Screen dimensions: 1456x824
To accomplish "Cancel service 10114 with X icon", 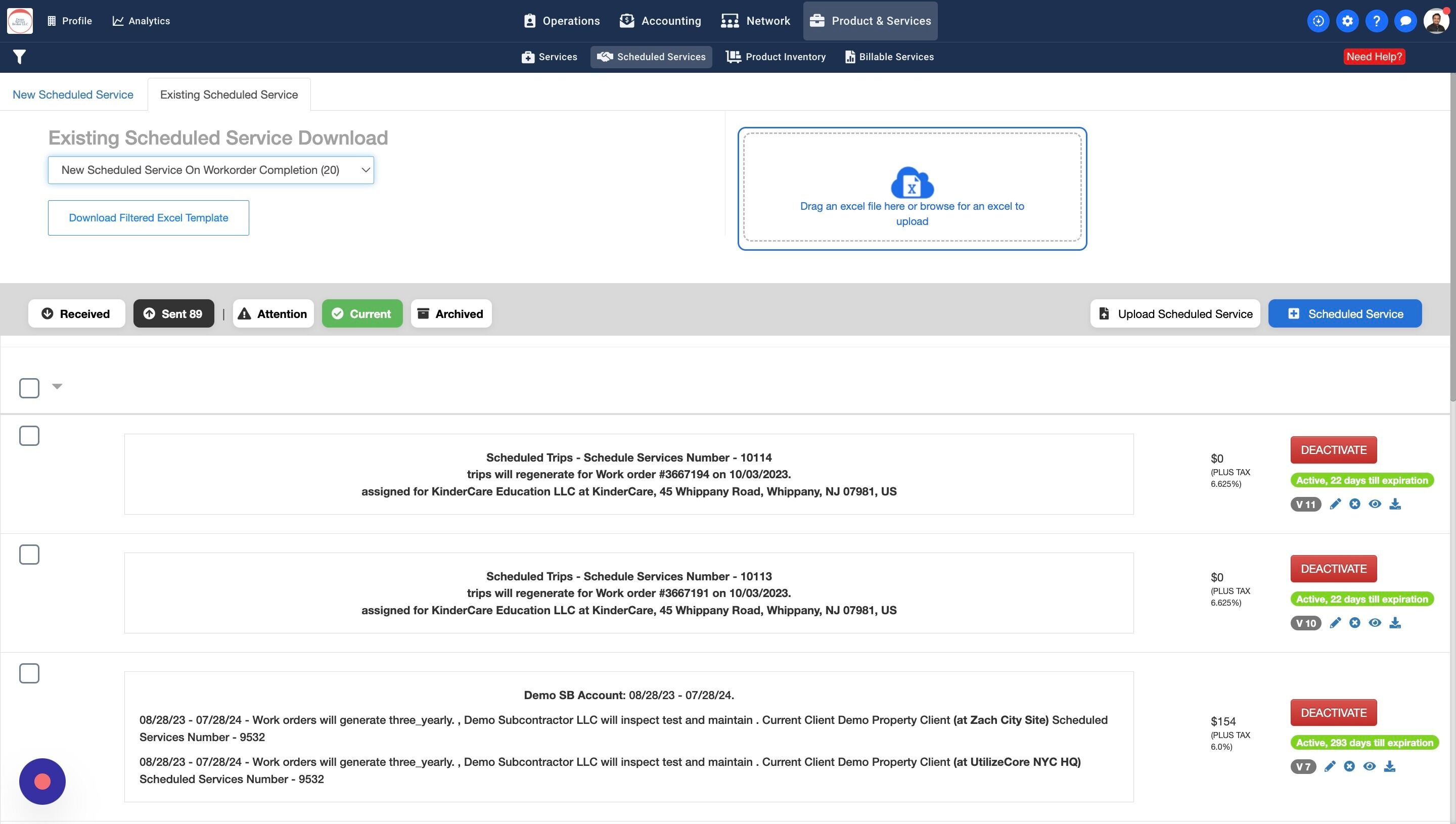I will [x=1354, y=503].
